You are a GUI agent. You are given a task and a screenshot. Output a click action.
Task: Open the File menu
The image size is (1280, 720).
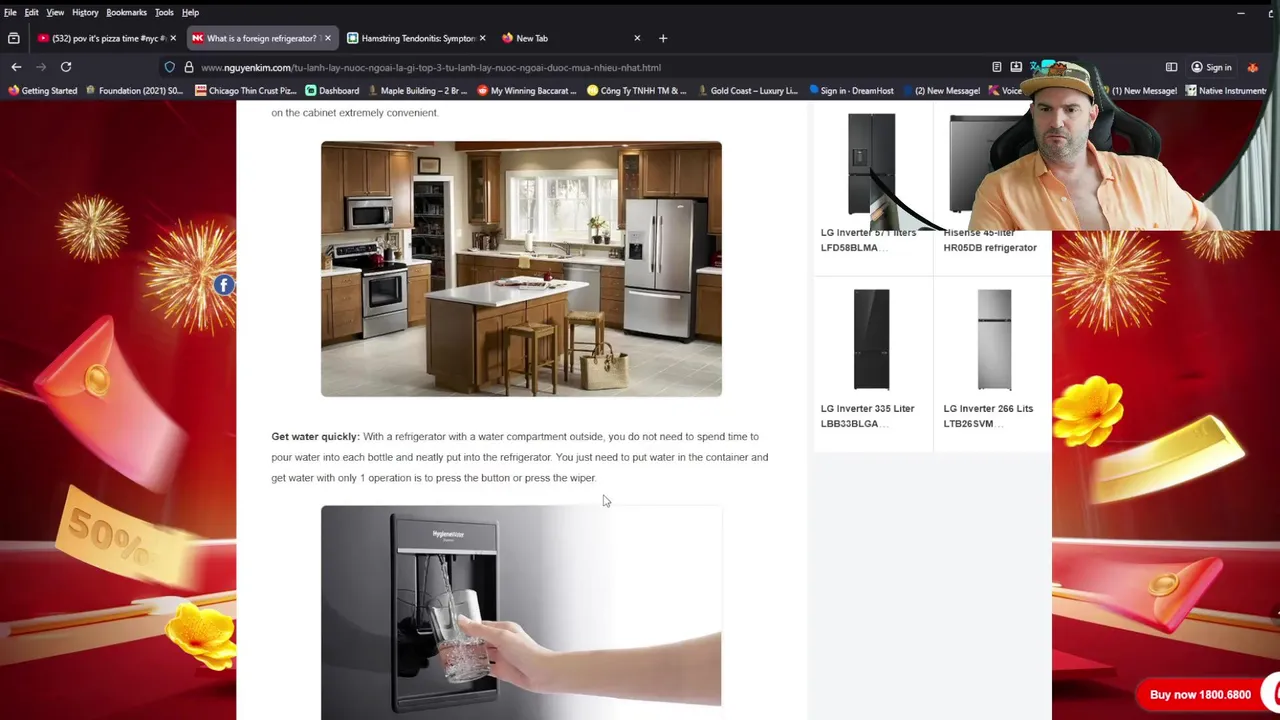[10, 12]
